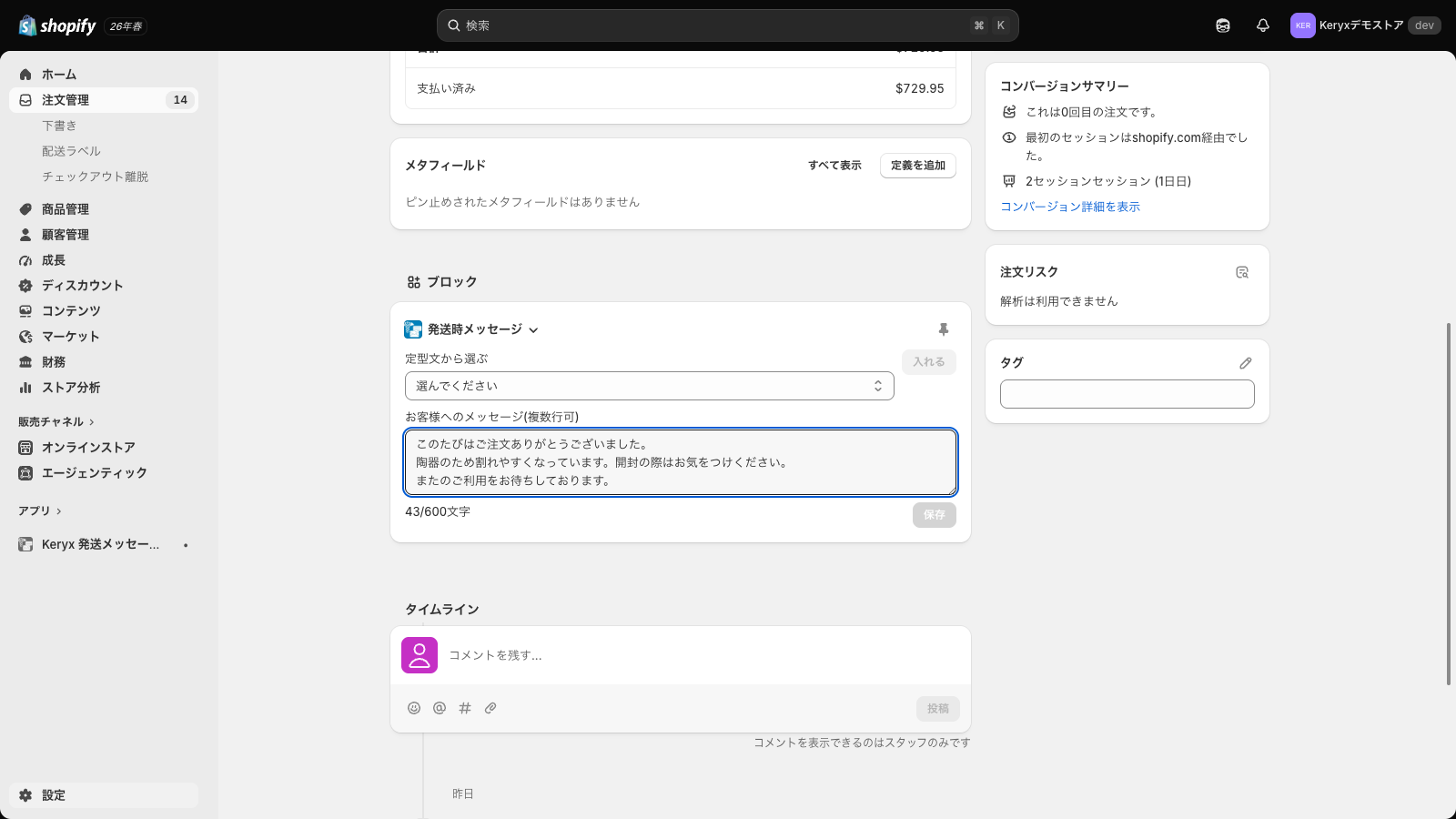Screen dimensions: 1456x819
Task: Open the notifications bell
Action: (1263, 25)
